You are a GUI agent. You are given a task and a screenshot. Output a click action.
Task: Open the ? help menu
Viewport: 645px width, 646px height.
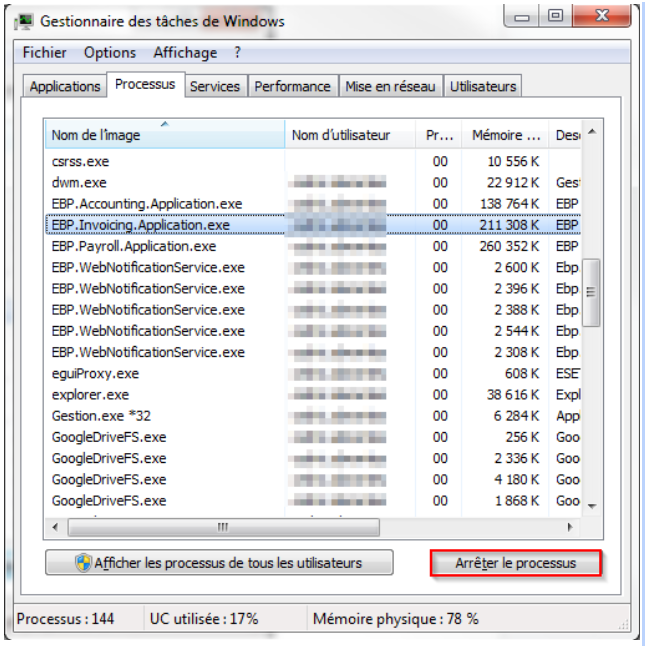[x=237, y=52]
